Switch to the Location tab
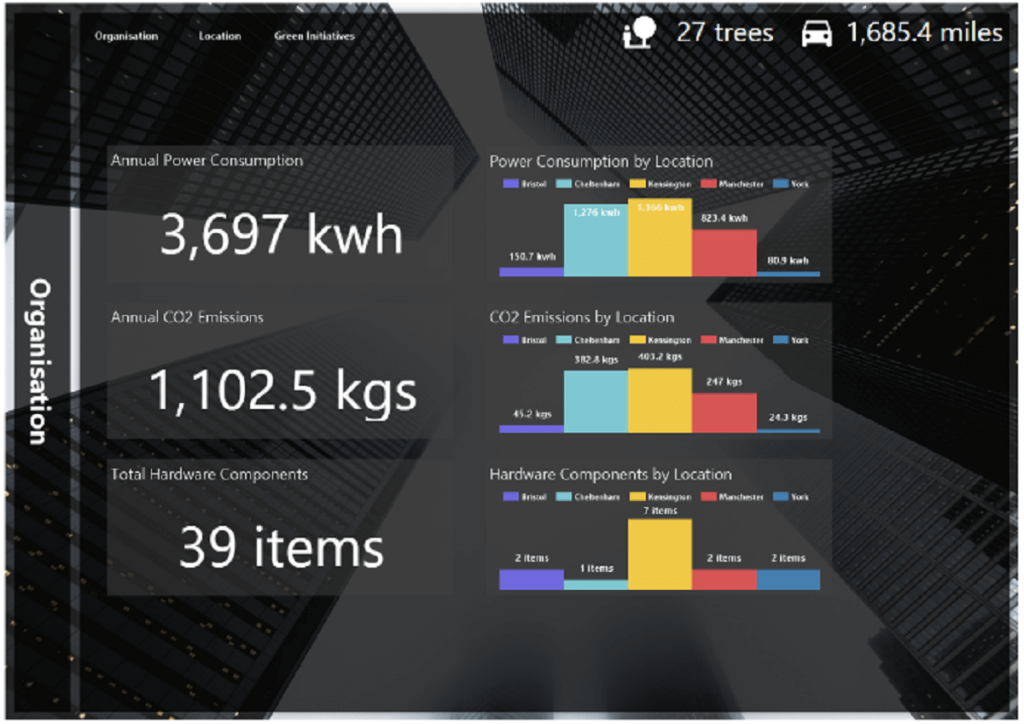The width and height of the screenshot is (1024, 724). click(220, 36)
